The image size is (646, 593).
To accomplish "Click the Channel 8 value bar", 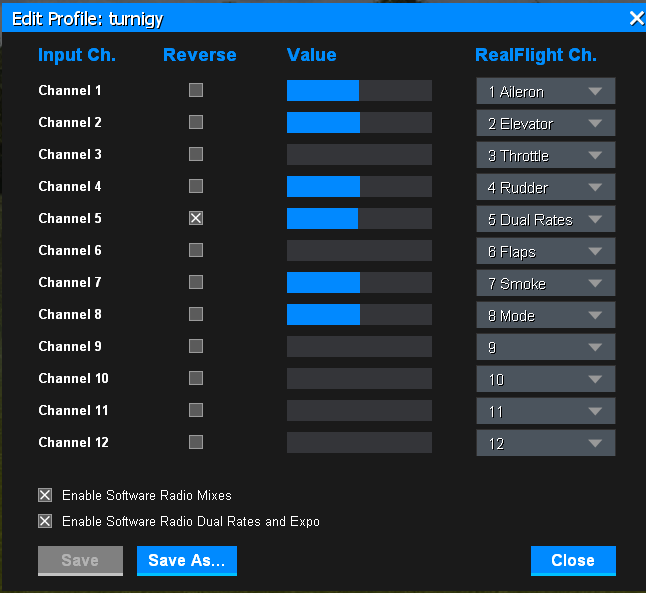I will [x=359, y=314].
